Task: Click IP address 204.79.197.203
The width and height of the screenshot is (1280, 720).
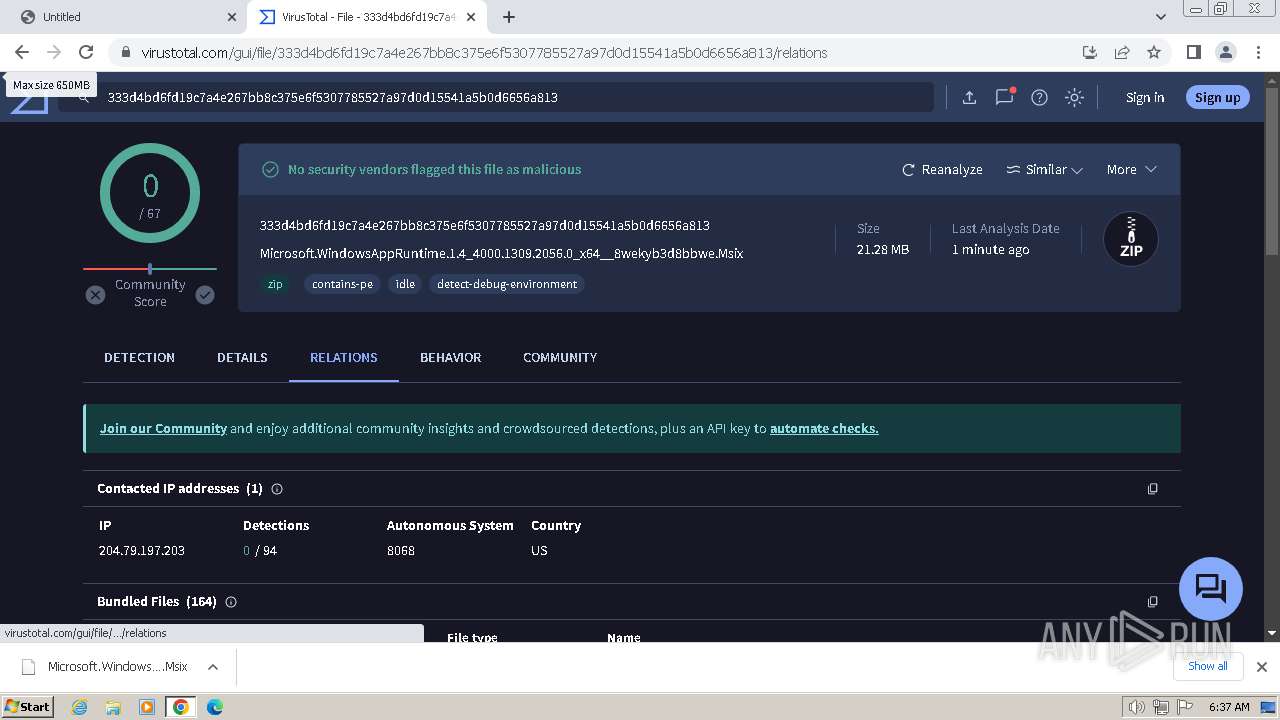Action: pyautogui.click(x=142, y=550)
